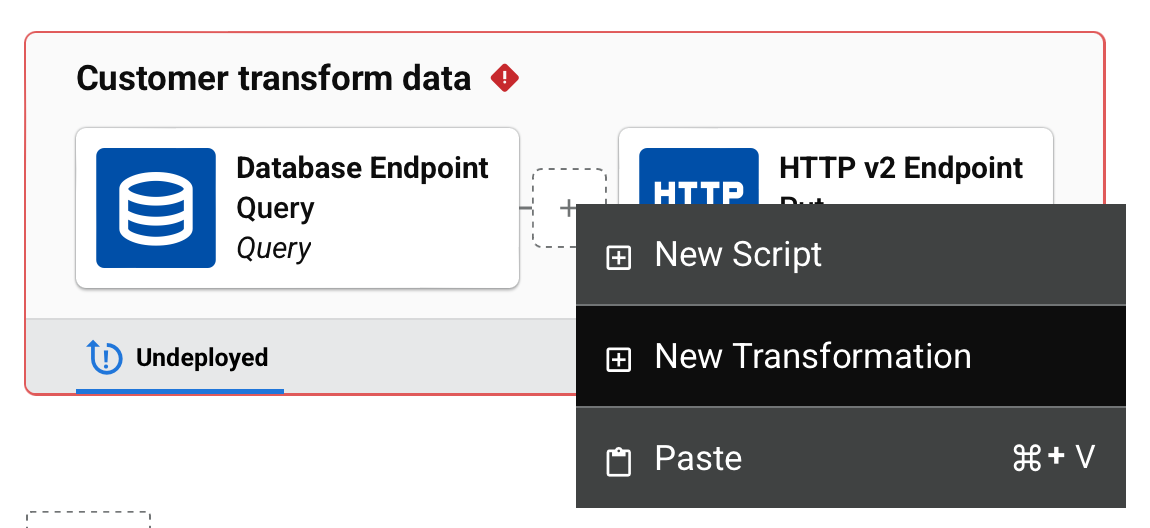Select New Transformation in the context menu

812,357
